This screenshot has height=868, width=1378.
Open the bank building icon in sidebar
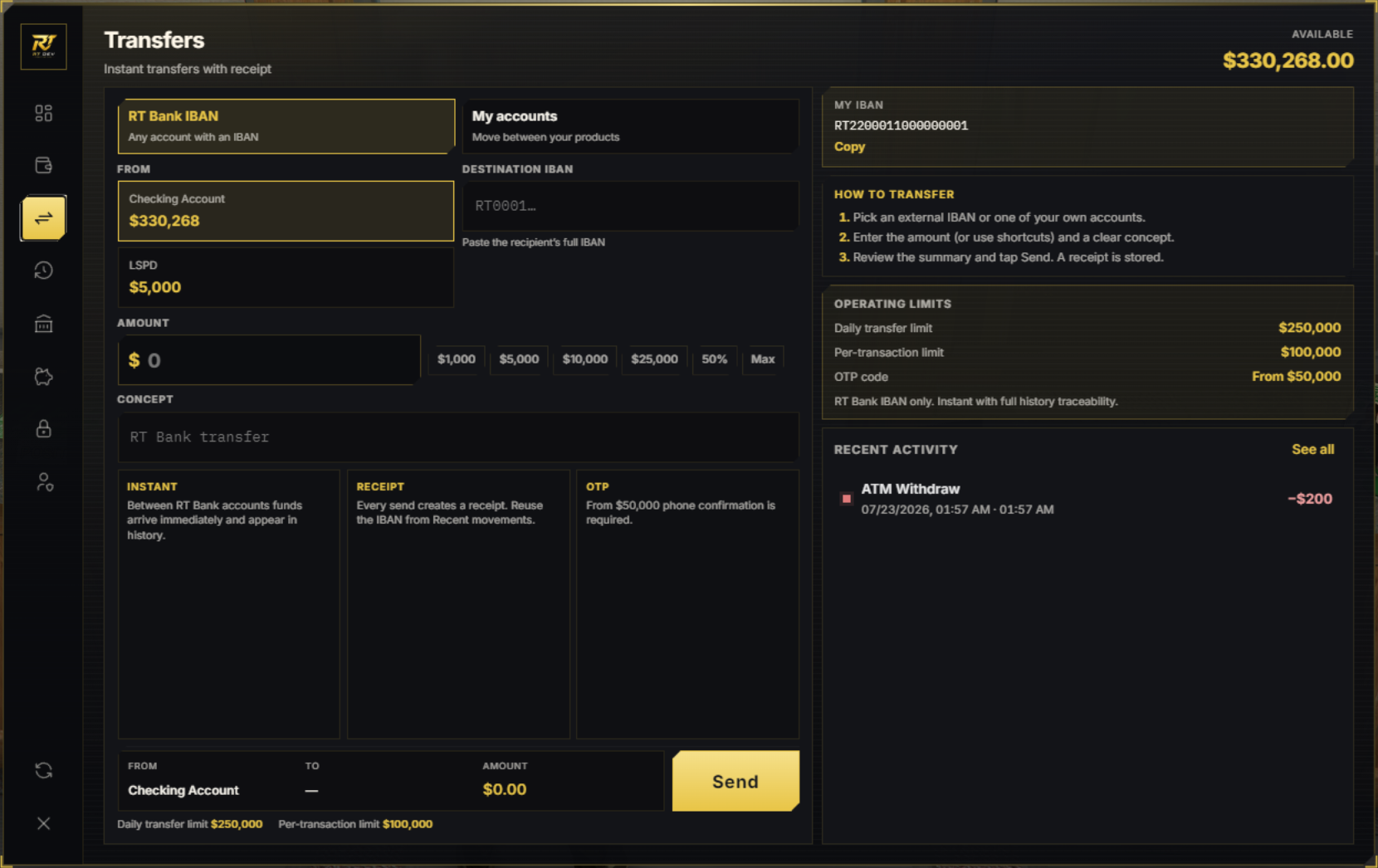pyautogui.click(x=44, y=324)
